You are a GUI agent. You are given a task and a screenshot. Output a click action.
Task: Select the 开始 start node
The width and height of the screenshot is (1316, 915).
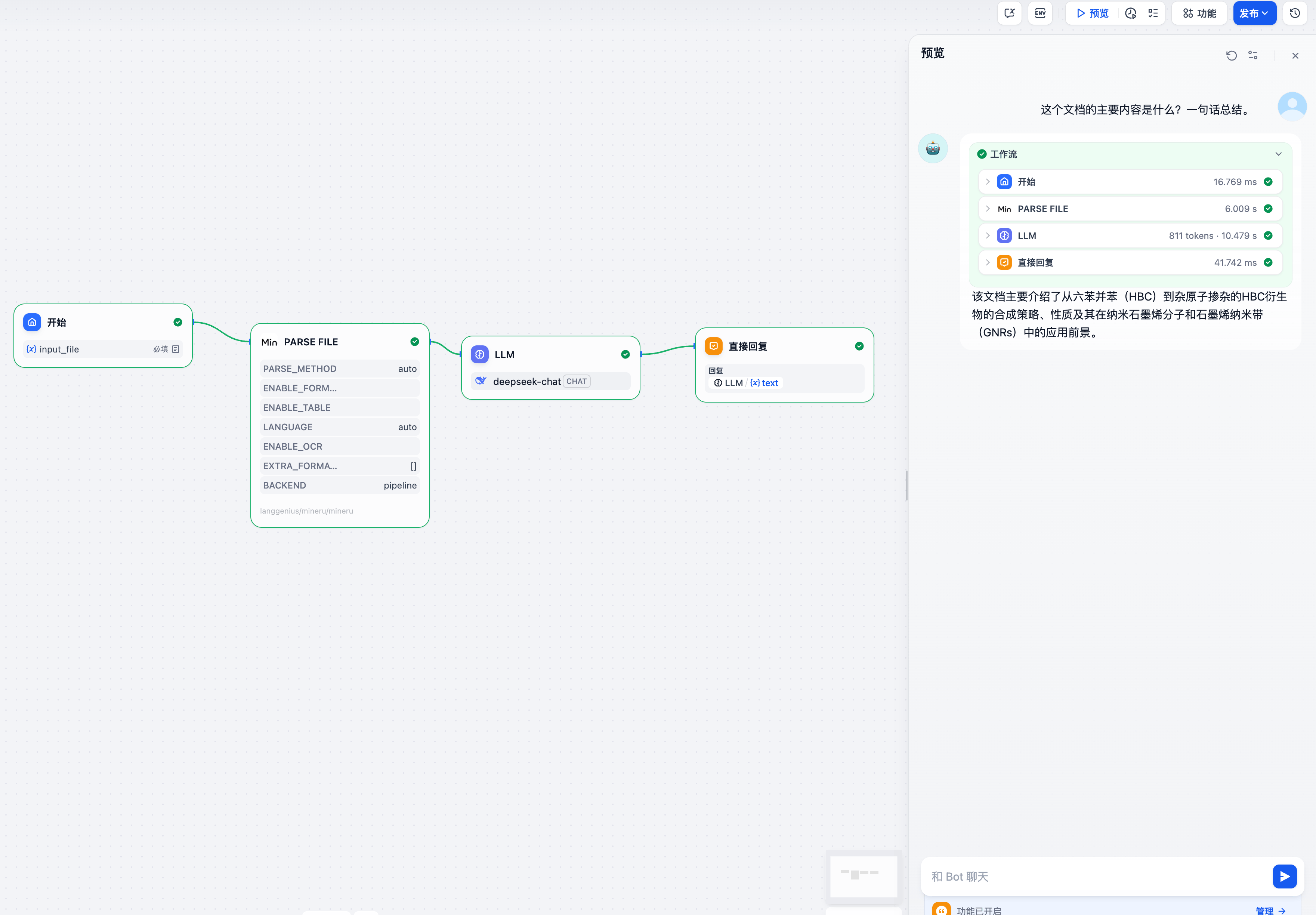[103, 323]
